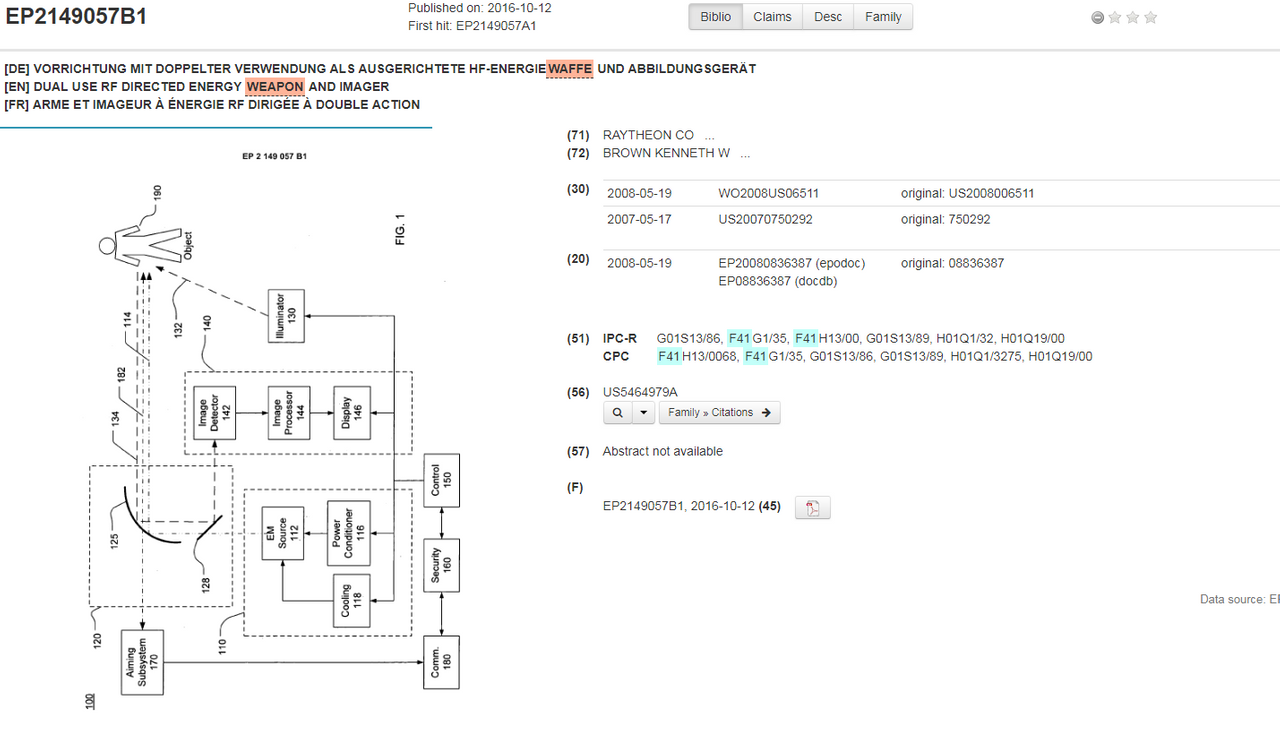The height and width of the screenshot is (743, 1280).
Task: Expand the inventor ellipsis after BROWN KENNETH W
Action: [745, 153]
